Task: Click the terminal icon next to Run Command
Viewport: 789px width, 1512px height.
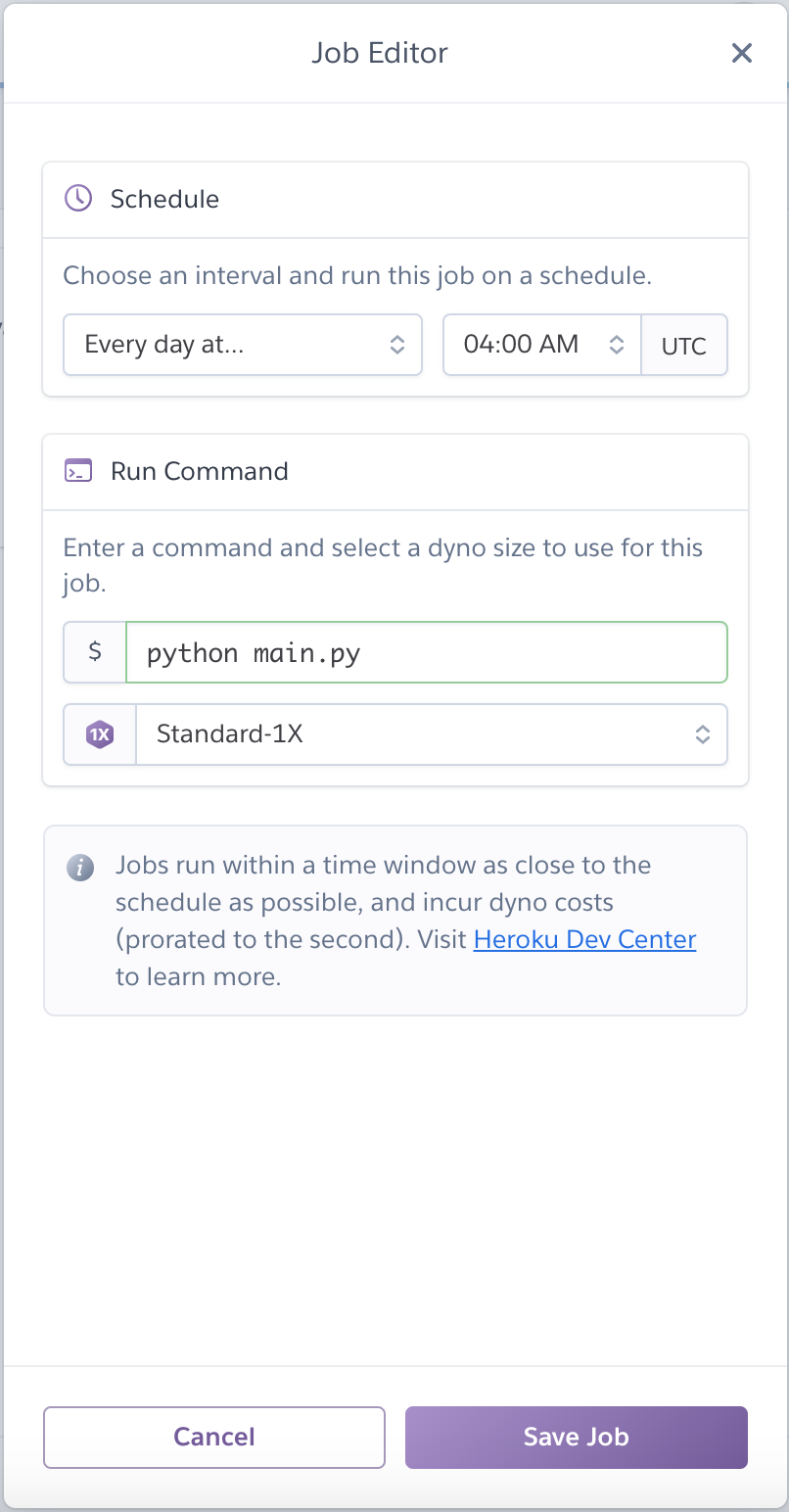Action: click(x=79, y=471)
